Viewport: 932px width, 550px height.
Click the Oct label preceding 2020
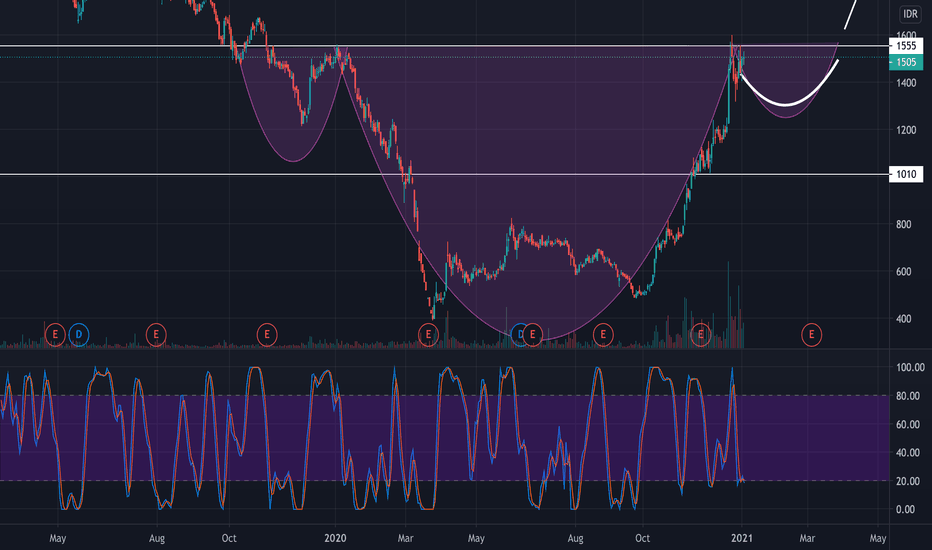click(229, 538)
